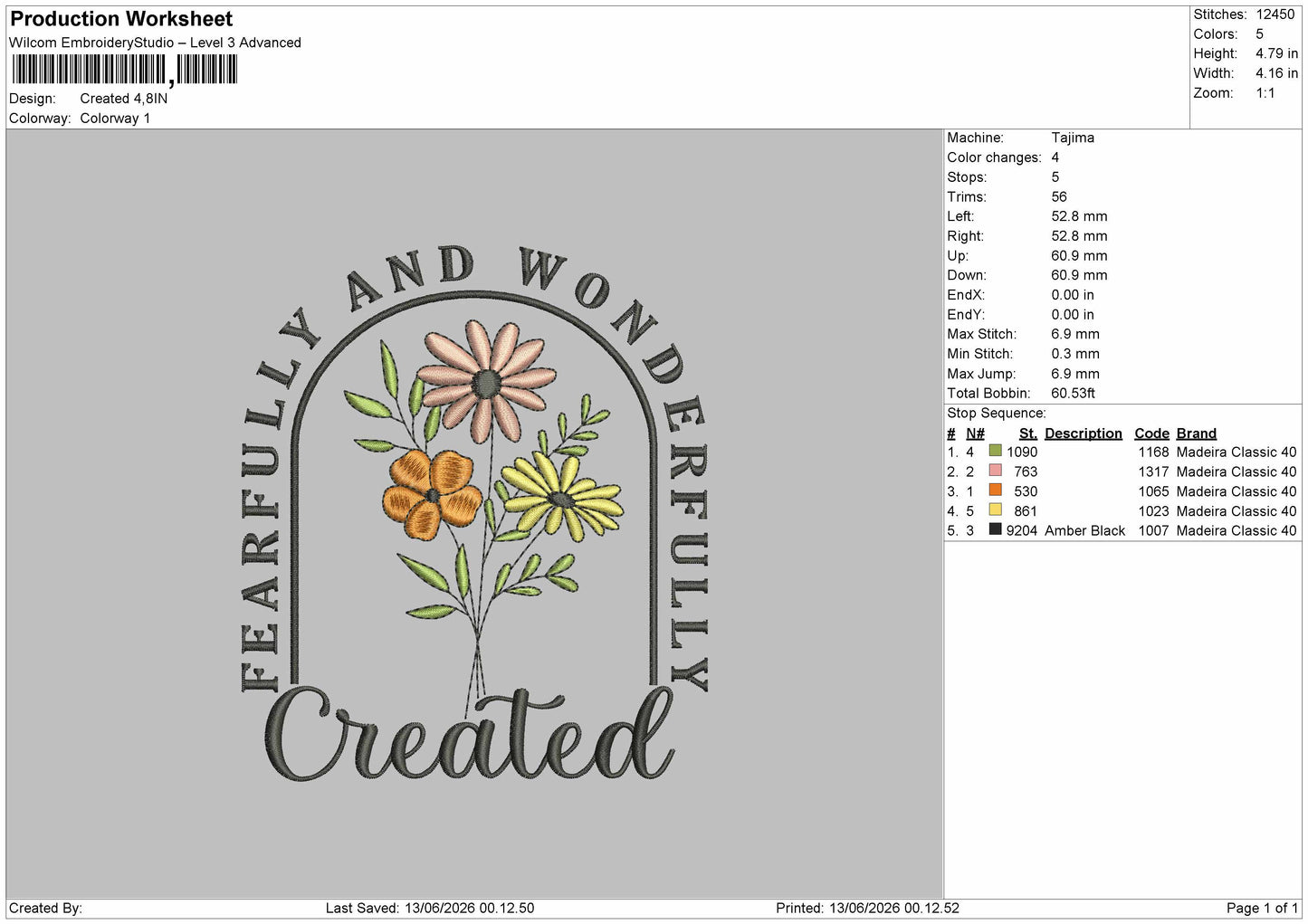Viewport: 1308px width, 924px height.
Task: Click the Amber Black thread color swatch
Action: (996, 529)
